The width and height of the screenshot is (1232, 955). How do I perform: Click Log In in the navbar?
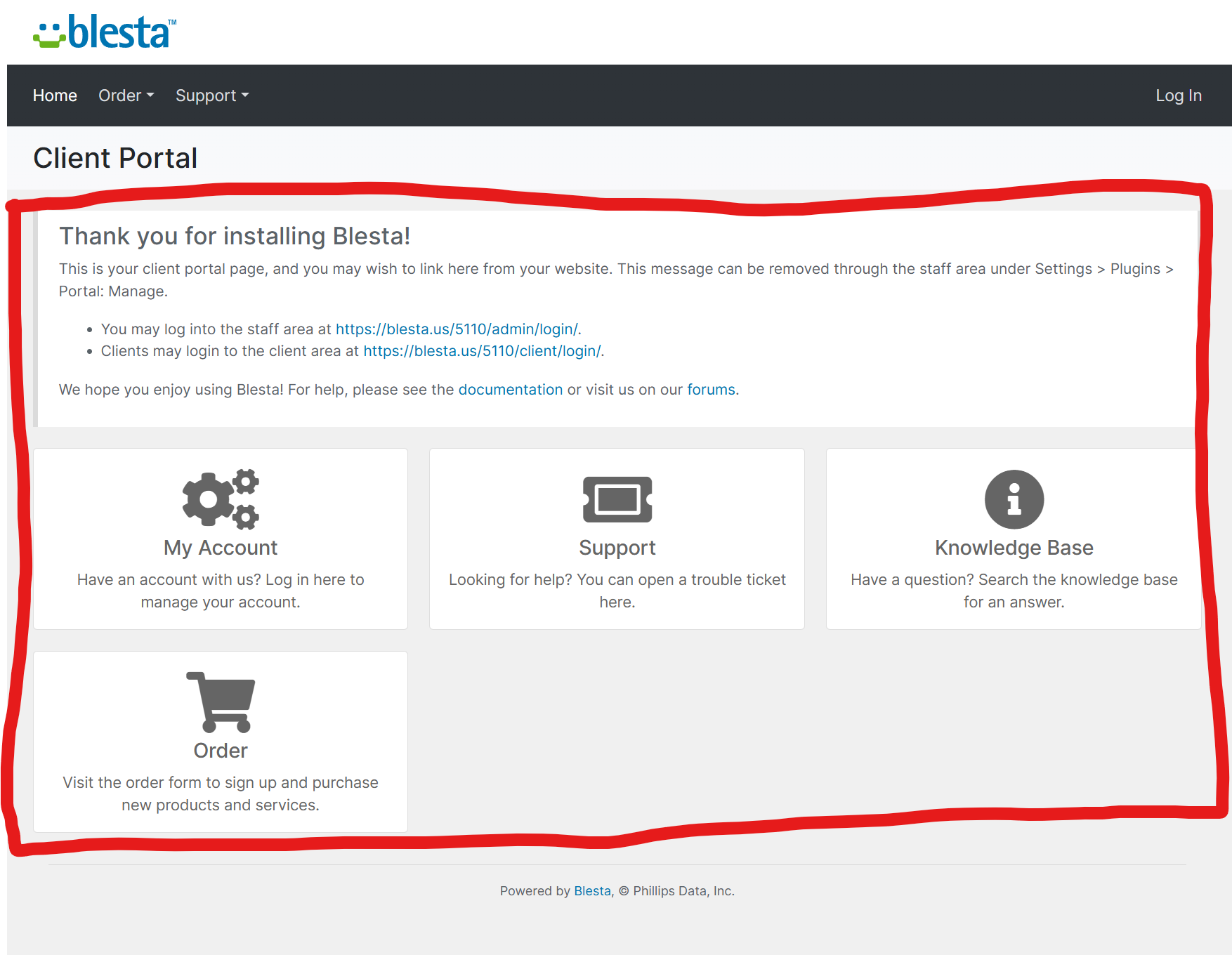[x=1179, y=95]
